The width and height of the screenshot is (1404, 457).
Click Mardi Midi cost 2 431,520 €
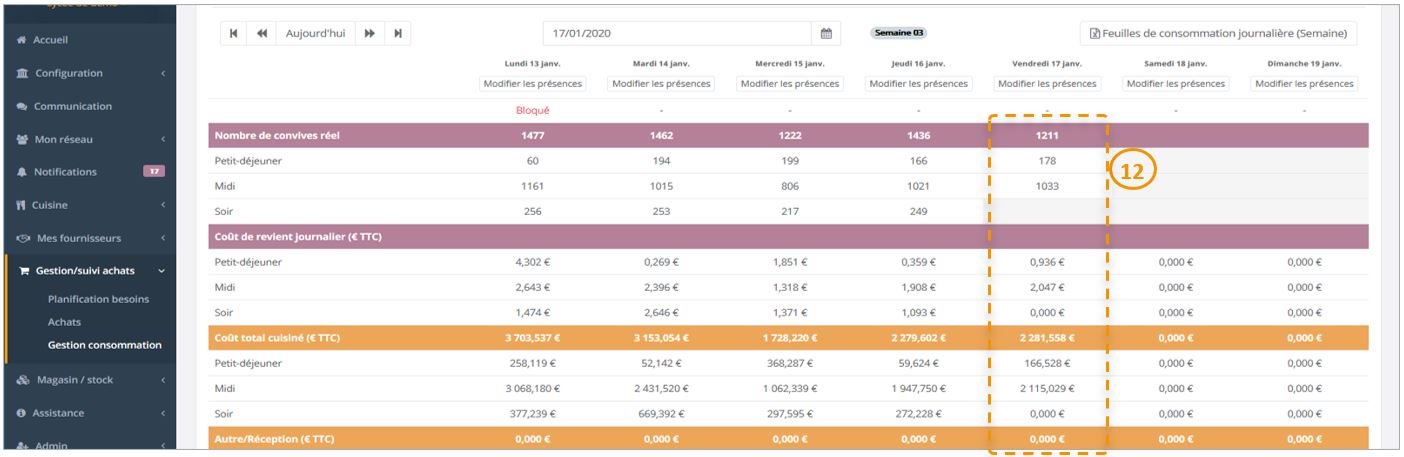pos(661,388)
